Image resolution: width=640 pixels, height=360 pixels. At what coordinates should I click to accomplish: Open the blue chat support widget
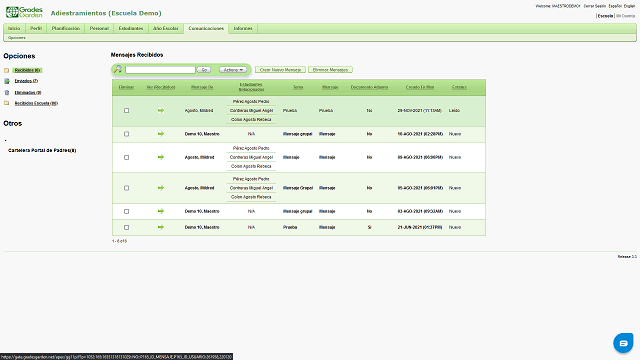tap(623, 343)
